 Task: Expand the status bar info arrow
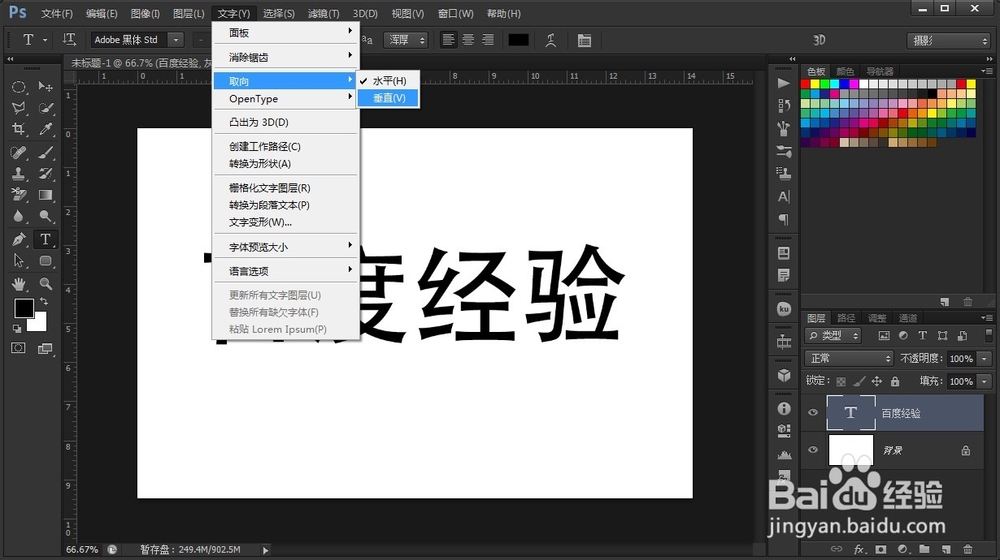[x=265, y=549]
